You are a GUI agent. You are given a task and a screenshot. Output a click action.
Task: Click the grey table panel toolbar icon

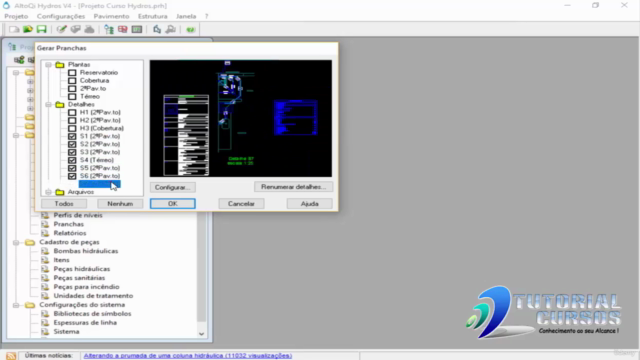tap(137, 29)
